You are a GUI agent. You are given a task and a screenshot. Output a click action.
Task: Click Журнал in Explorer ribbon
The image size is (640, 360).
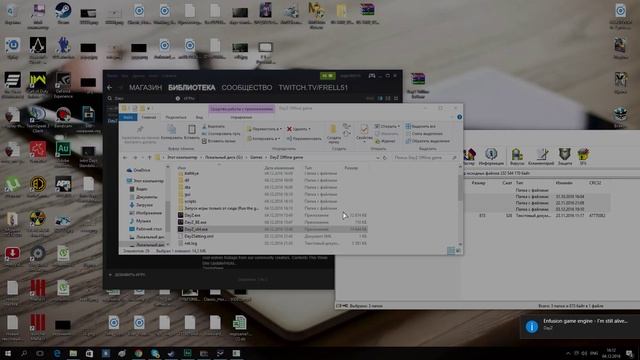click(385, 141)
